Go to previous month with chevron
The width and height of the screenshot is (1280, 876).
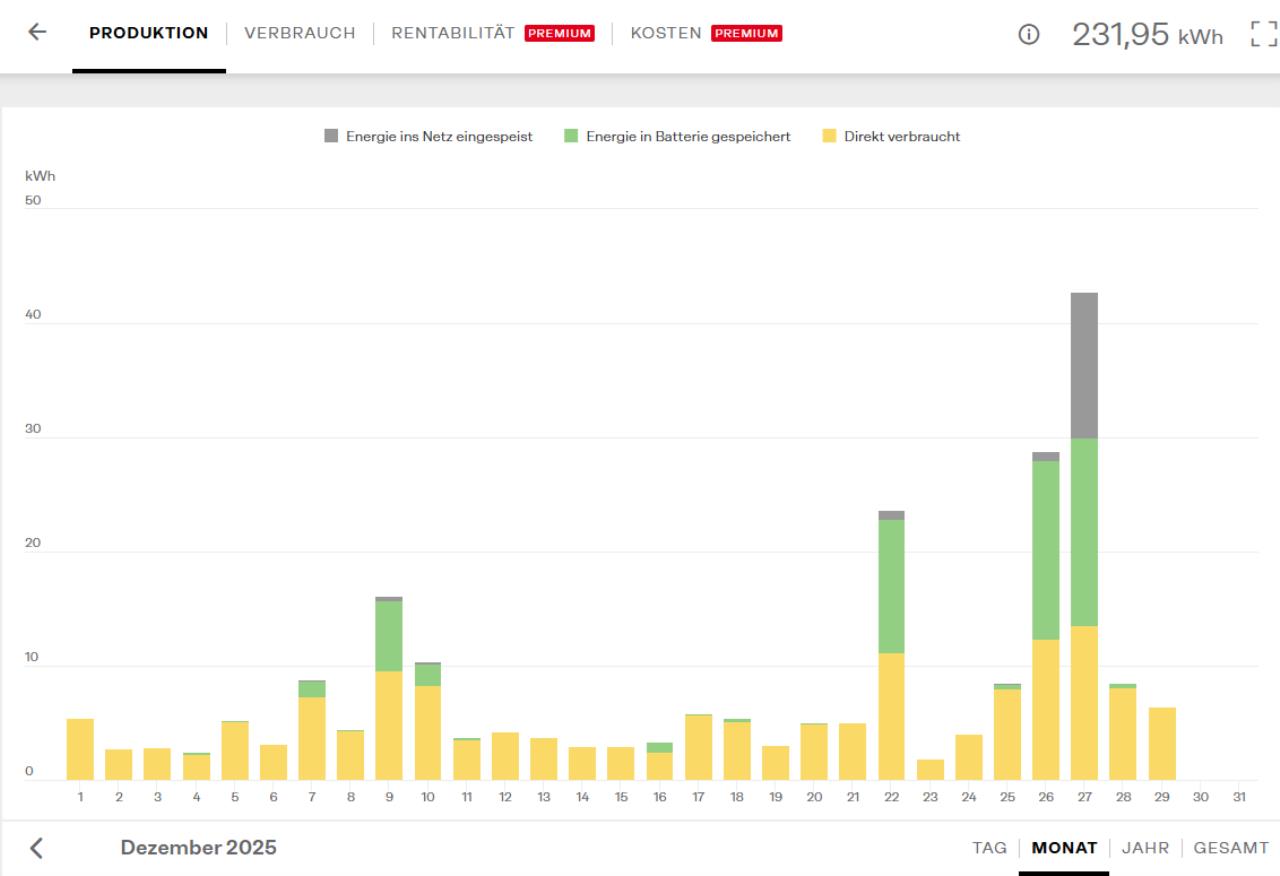coord(36,848)
